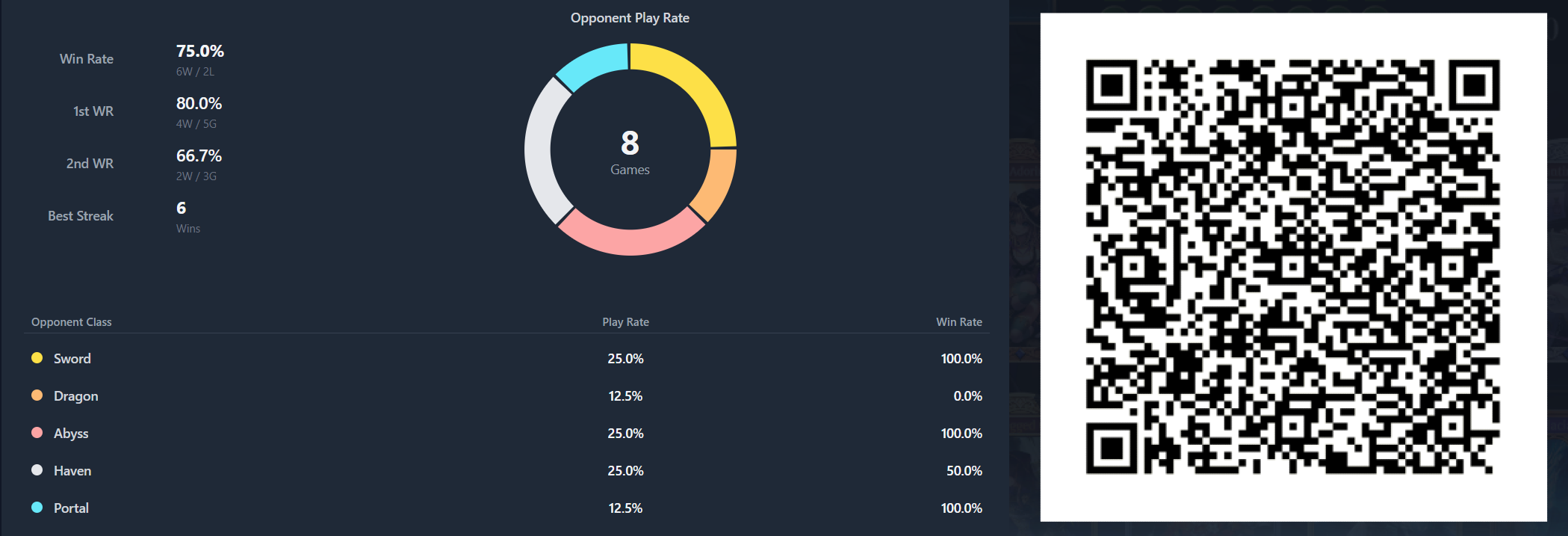
Task: Click the 6W / 2L record text
Action: (x=195, y=72)
